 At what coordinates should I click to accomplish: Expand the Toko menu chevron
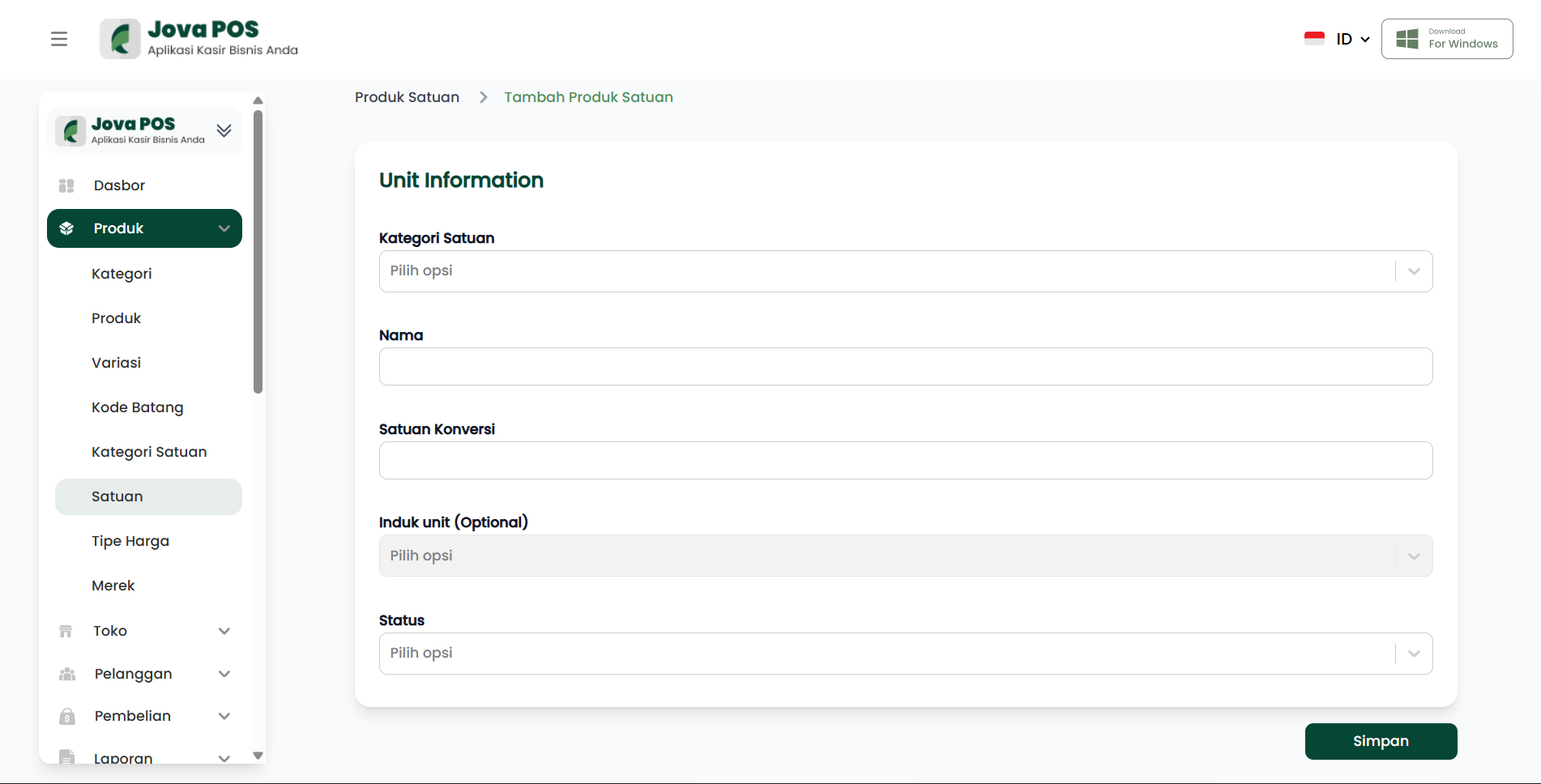224,631
